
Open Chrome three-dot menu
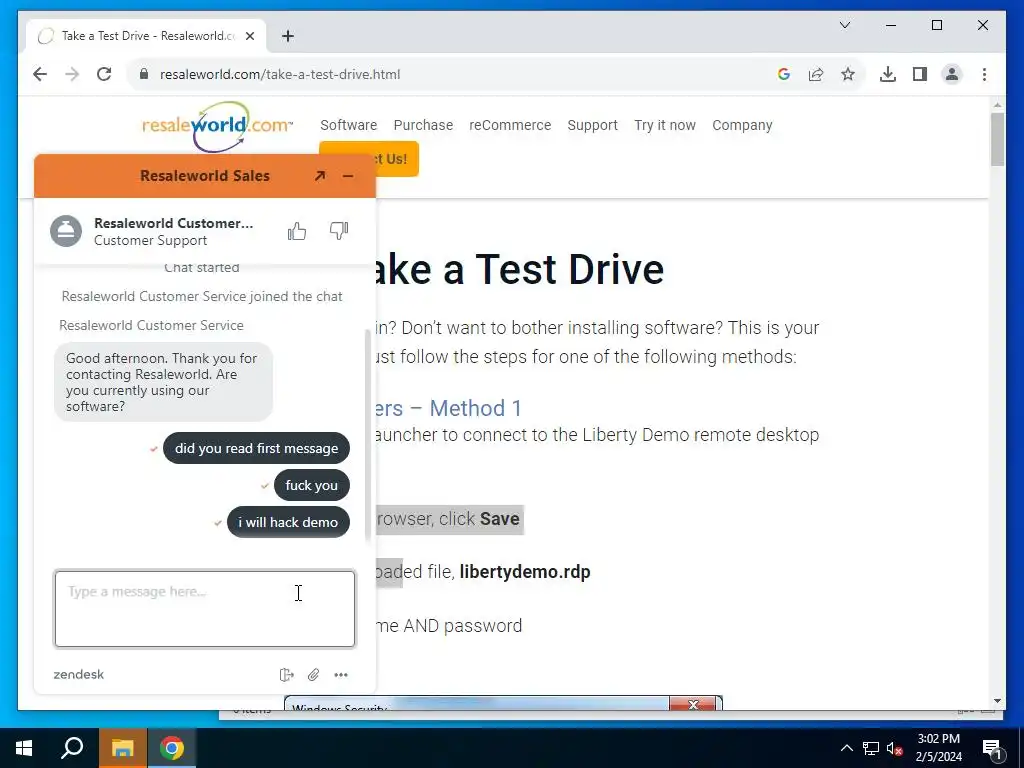(984, 74)
